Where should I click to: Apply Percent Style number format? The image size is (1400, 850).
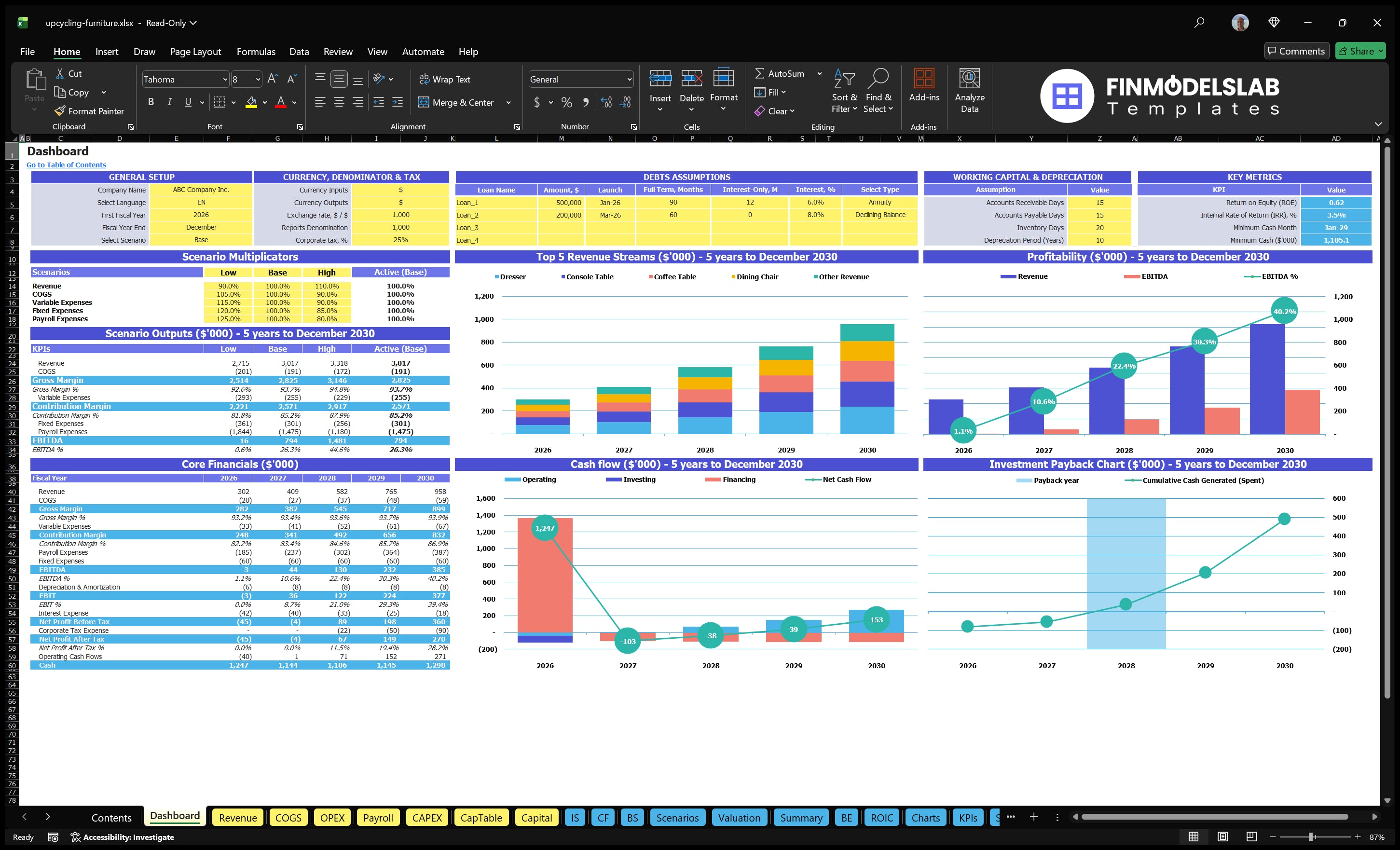pos(566,103)
